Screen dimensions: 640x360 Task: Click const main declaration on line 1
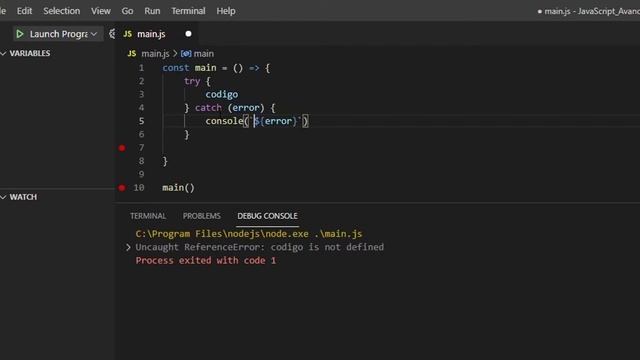[189, 68]
